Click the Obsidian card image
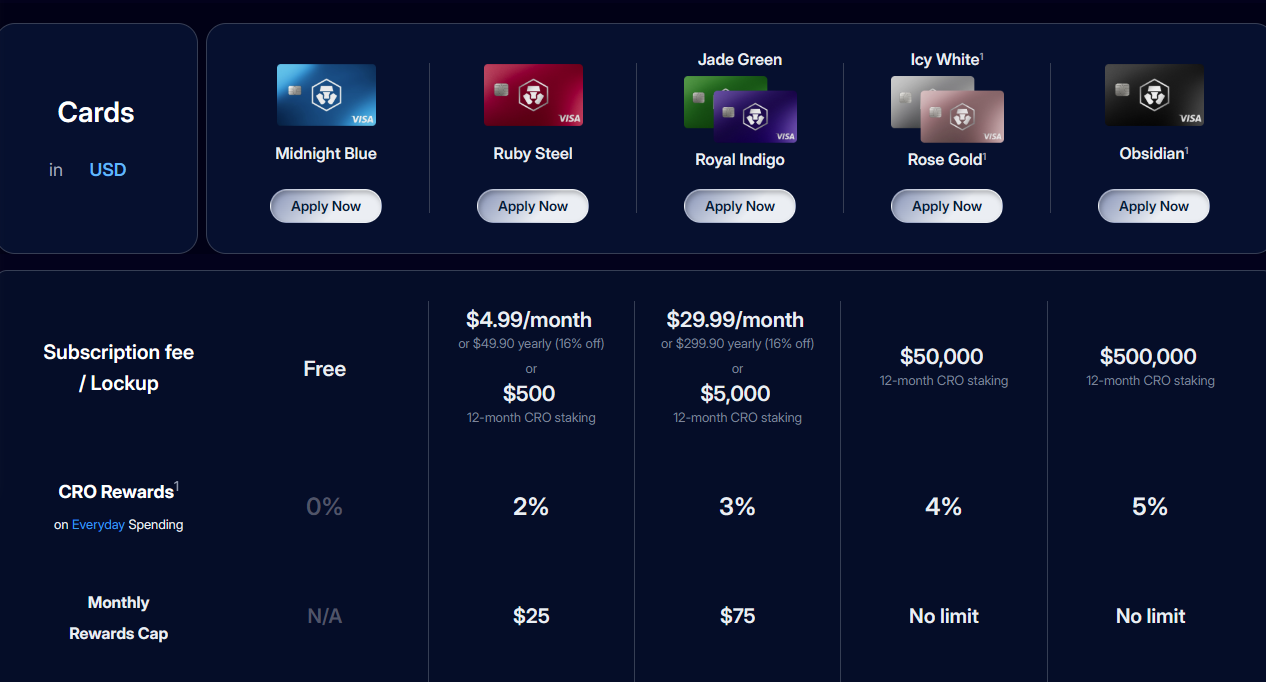Image resolution: width=1266 pixels, height=682 pixels. point(1154,95)
